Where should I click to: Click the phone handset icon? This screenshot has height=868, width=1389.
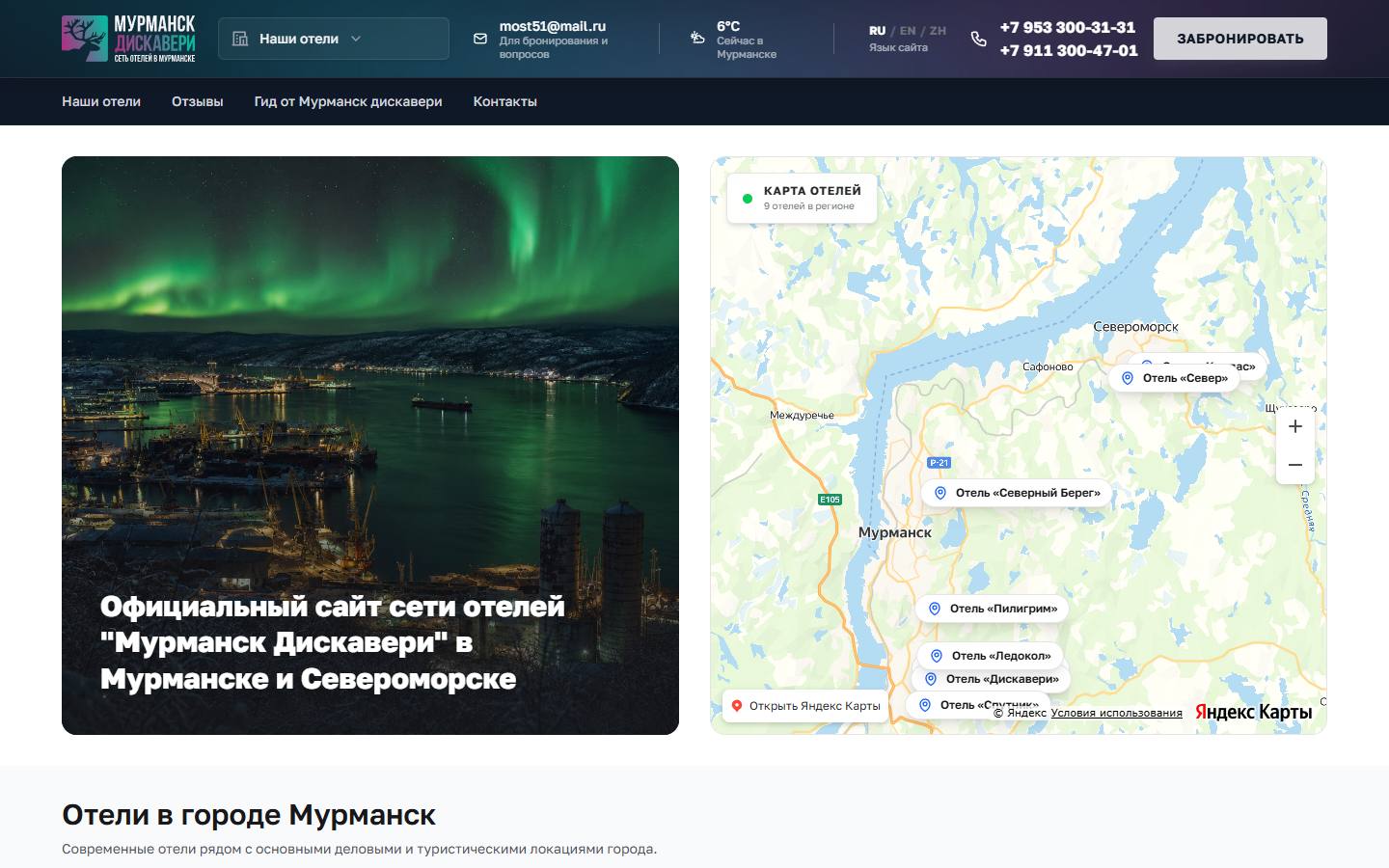coord(978,39)
